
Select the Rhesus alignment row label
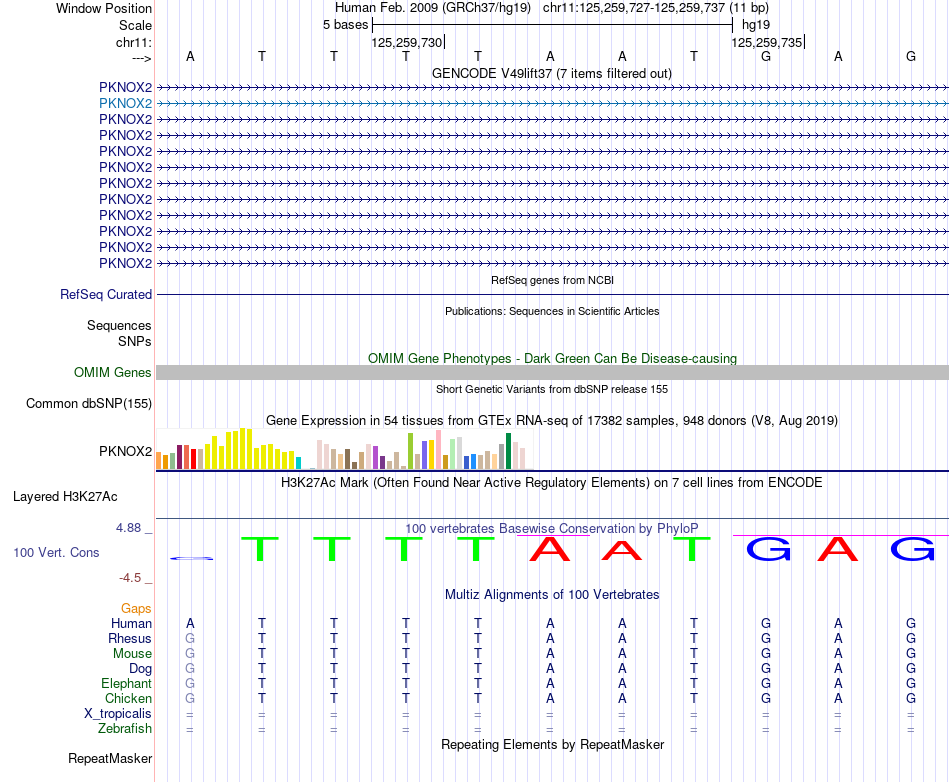click(130, 639)
